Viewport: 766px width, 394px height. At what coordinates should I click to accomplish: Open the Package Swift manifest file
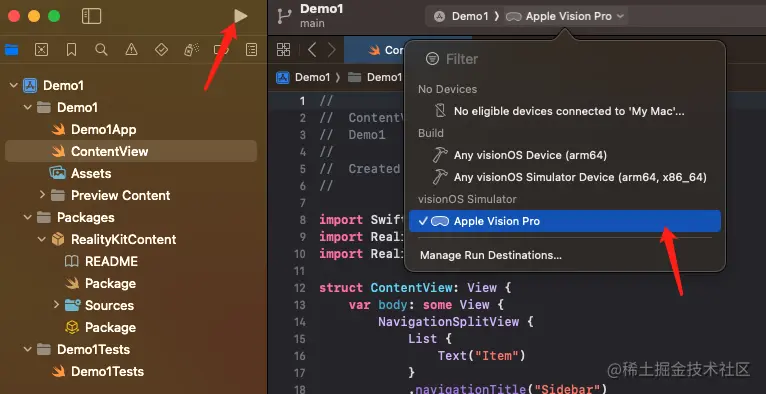click(x=110, y=283)
